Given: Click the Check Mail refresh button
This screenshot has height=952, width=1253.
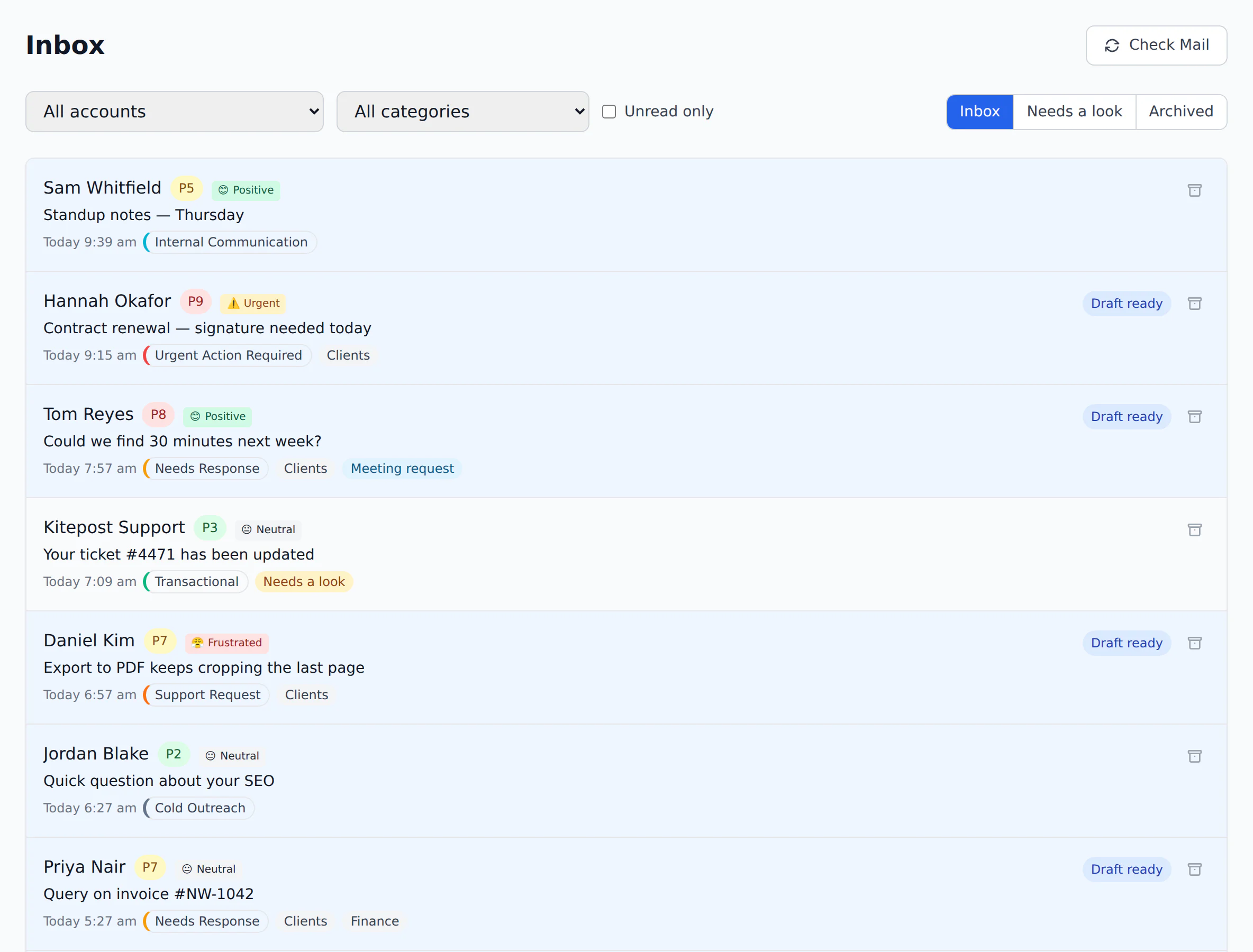Looking at the screenshot, I should click(x=1156, y=45).
